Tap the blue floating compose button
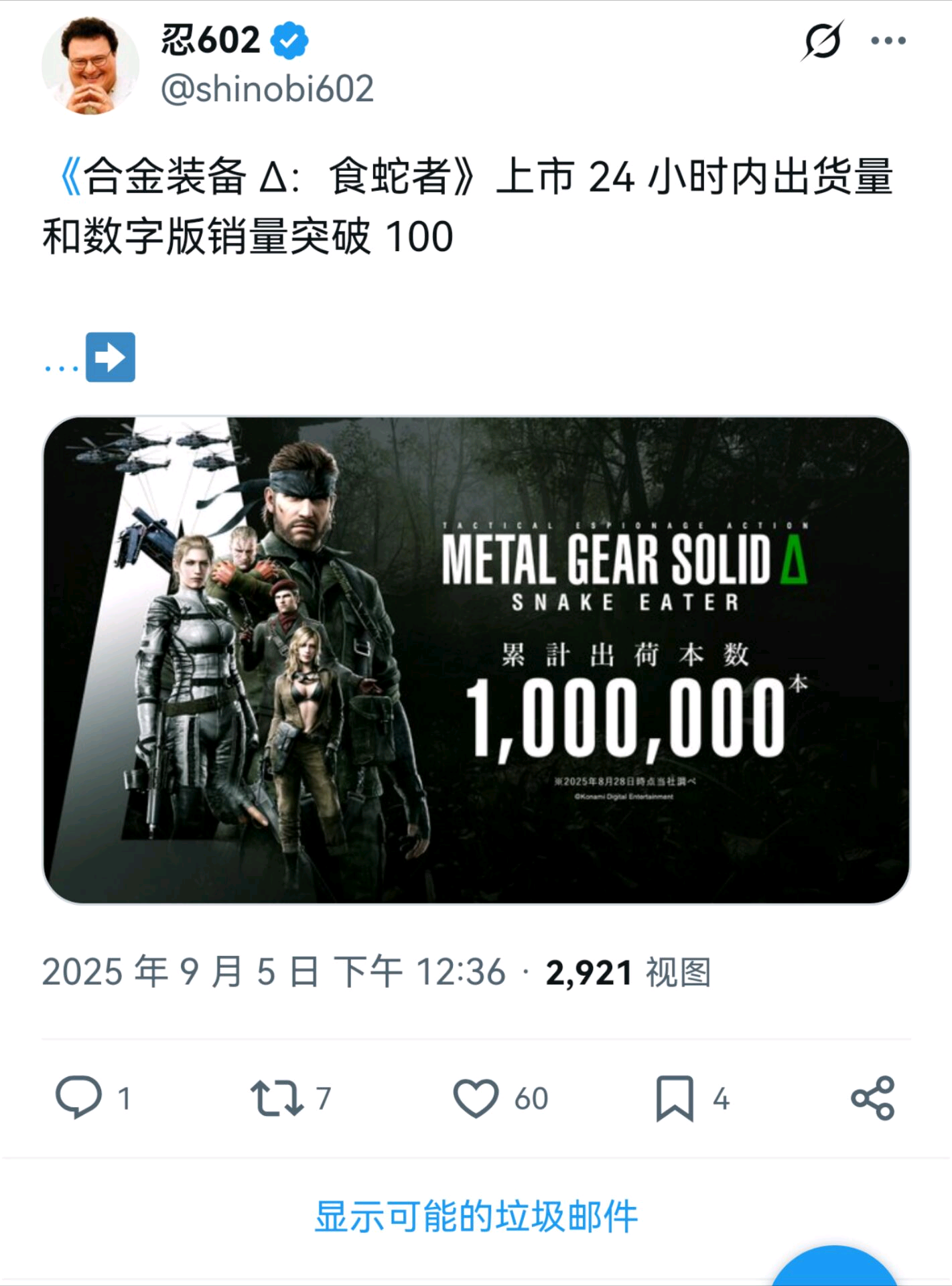 coord(835,1266)
